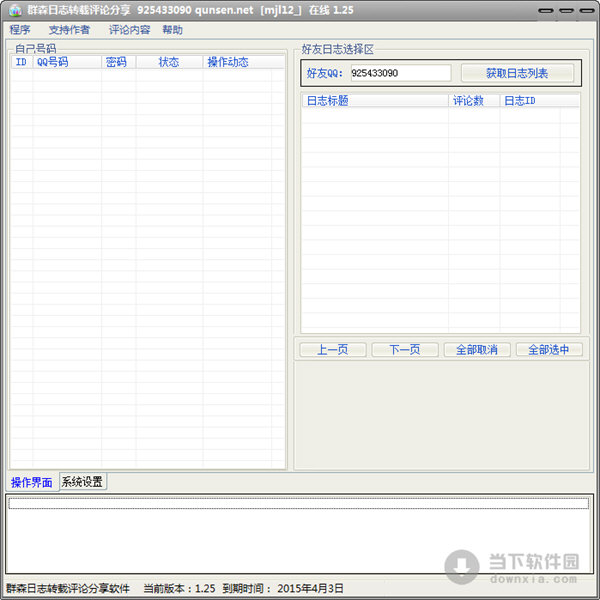Screen dimensions: 600x600
Task: Minimize the window using leftmost title button
Action: pyautogui.click(x=546, y=10)
